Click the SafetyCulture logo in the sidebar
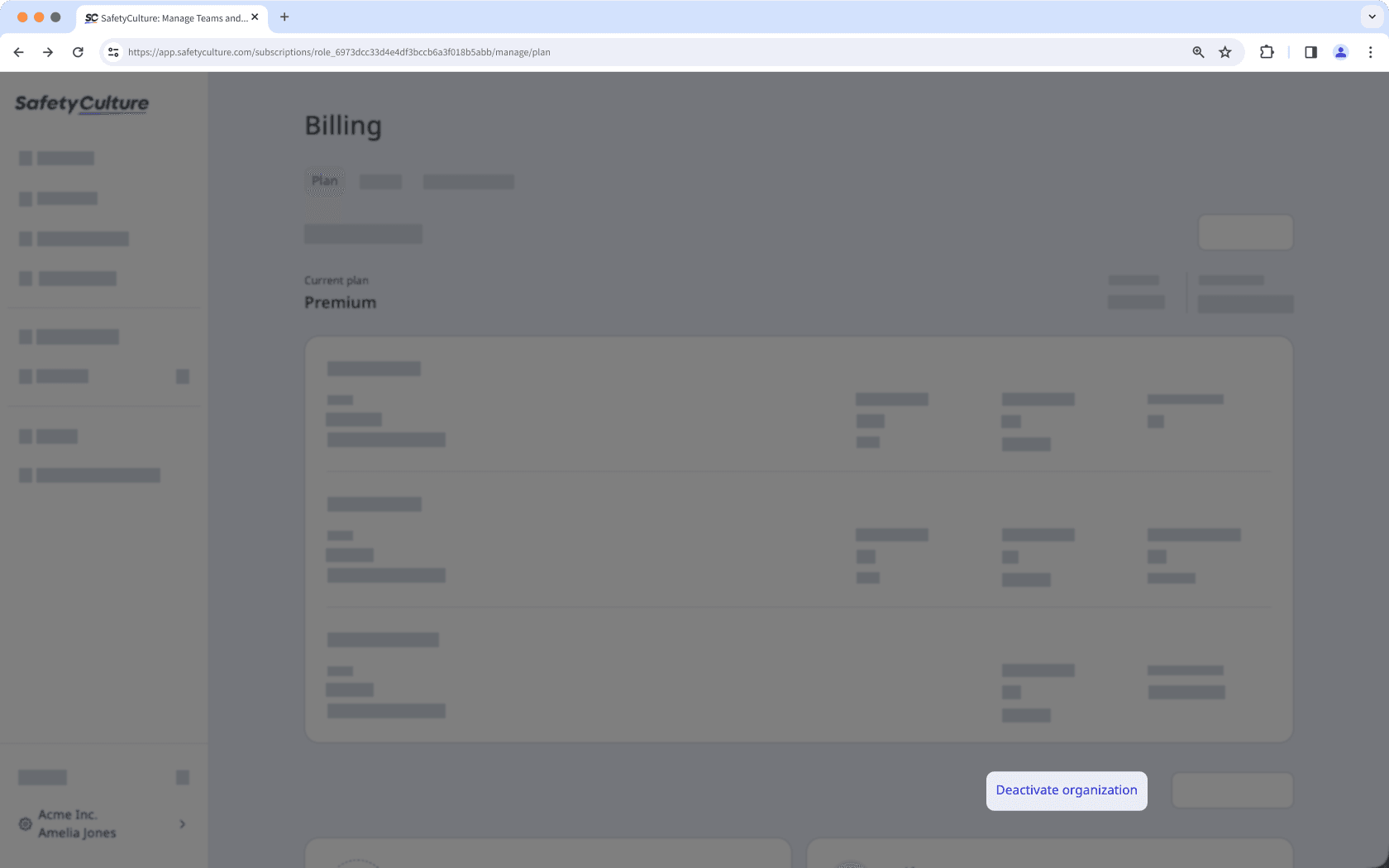 [81, 104]
